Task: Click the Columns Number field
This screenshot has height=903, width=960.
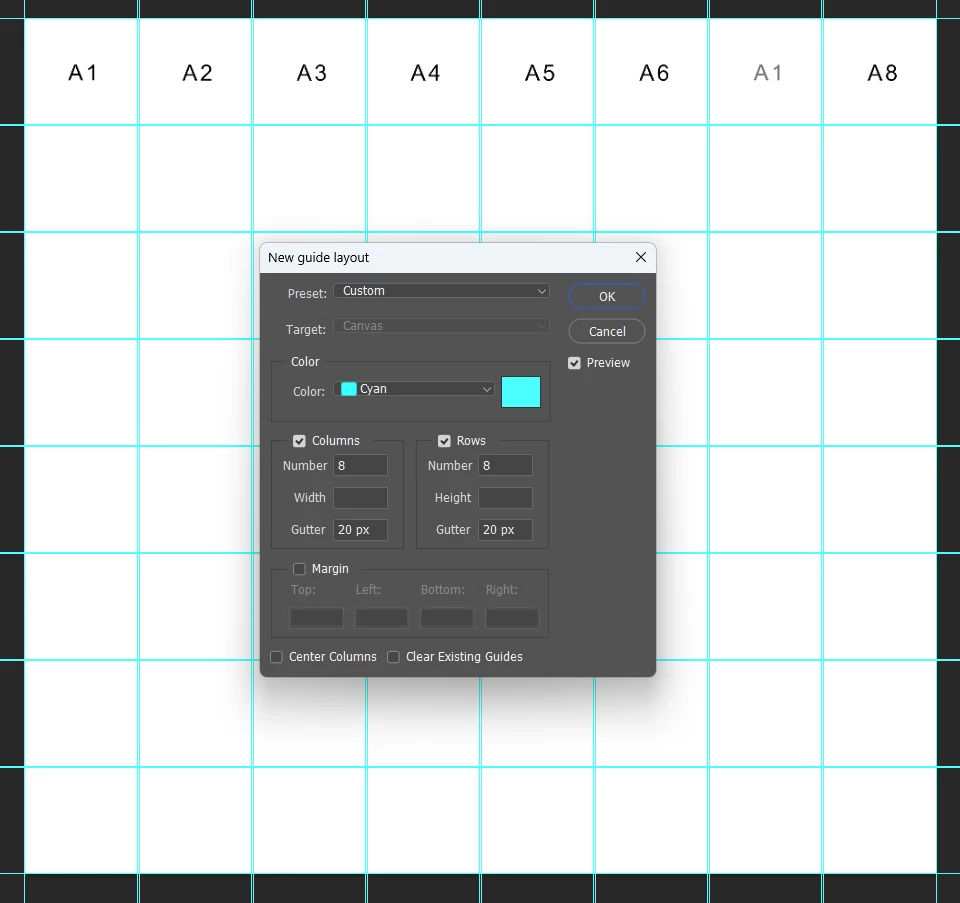Action: pyautogui.click(x=360, y=465)
